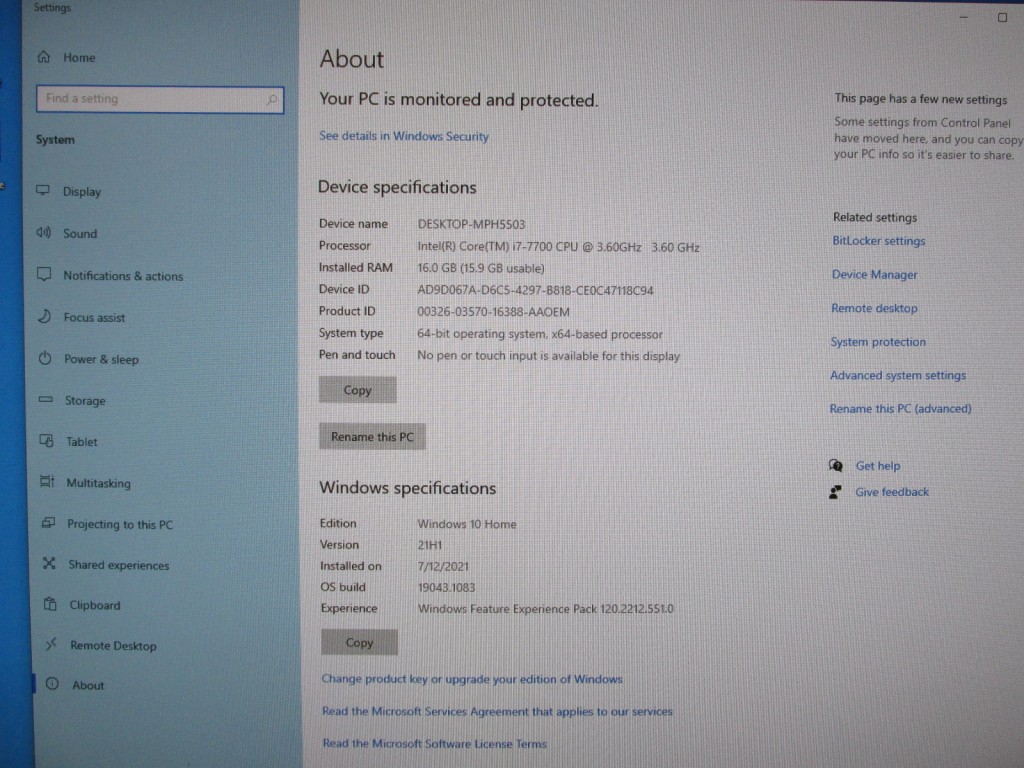Open BitLocker settings link

point(878,241)
